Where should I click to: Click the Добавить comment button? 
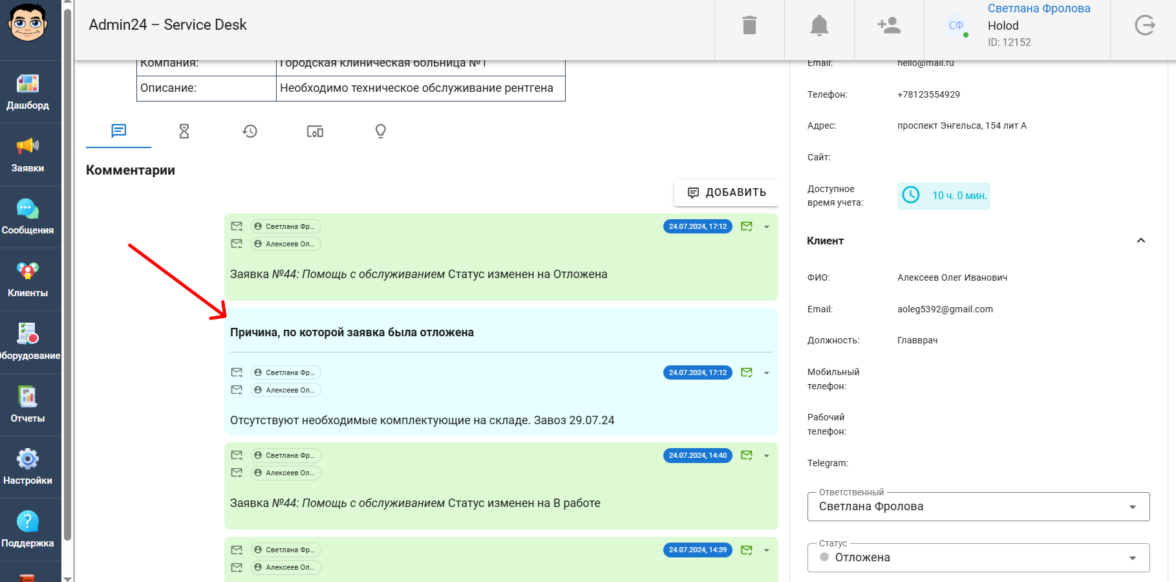pos(727,192)
